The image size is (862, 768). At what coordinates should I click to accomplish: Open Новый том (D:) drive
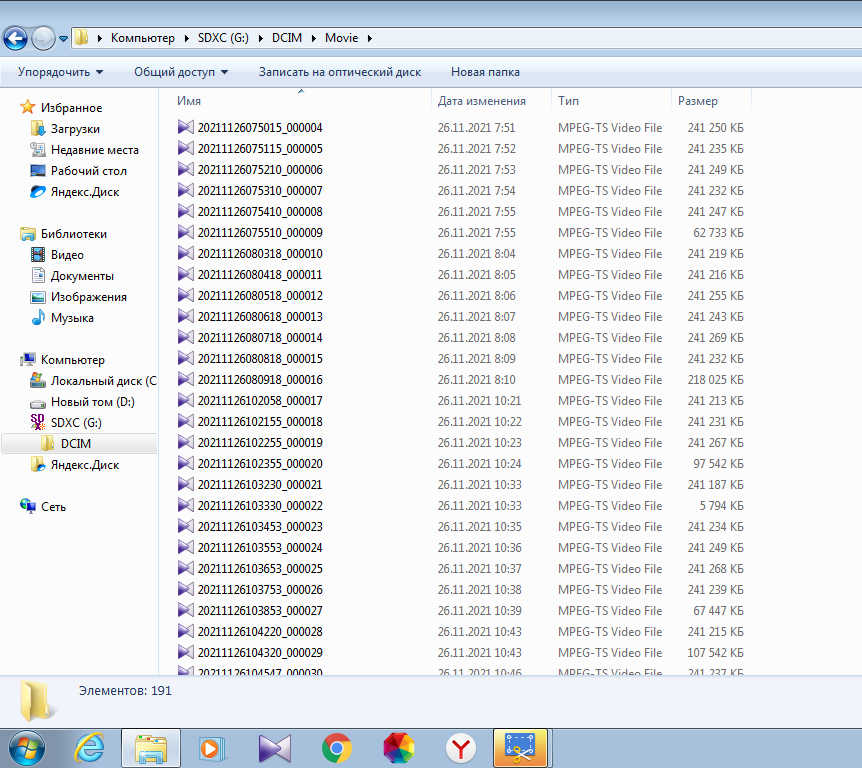(x=92, y=402)
